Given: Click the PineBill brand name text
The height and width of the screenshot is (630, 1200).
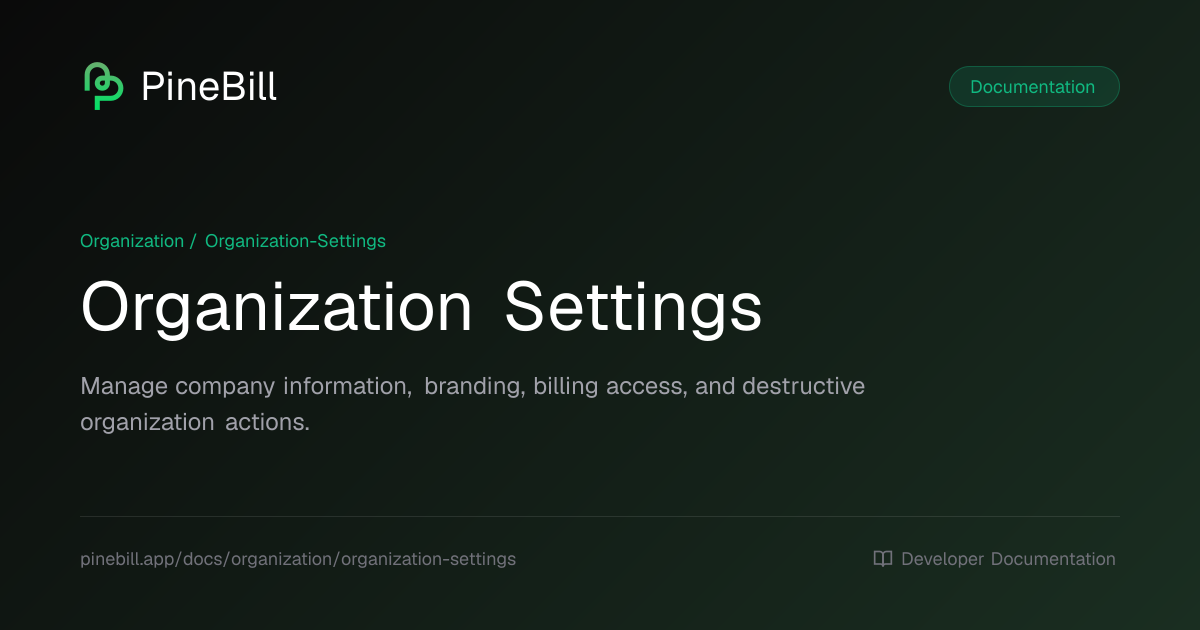Looking at the screenshot, I should point(209,87).
